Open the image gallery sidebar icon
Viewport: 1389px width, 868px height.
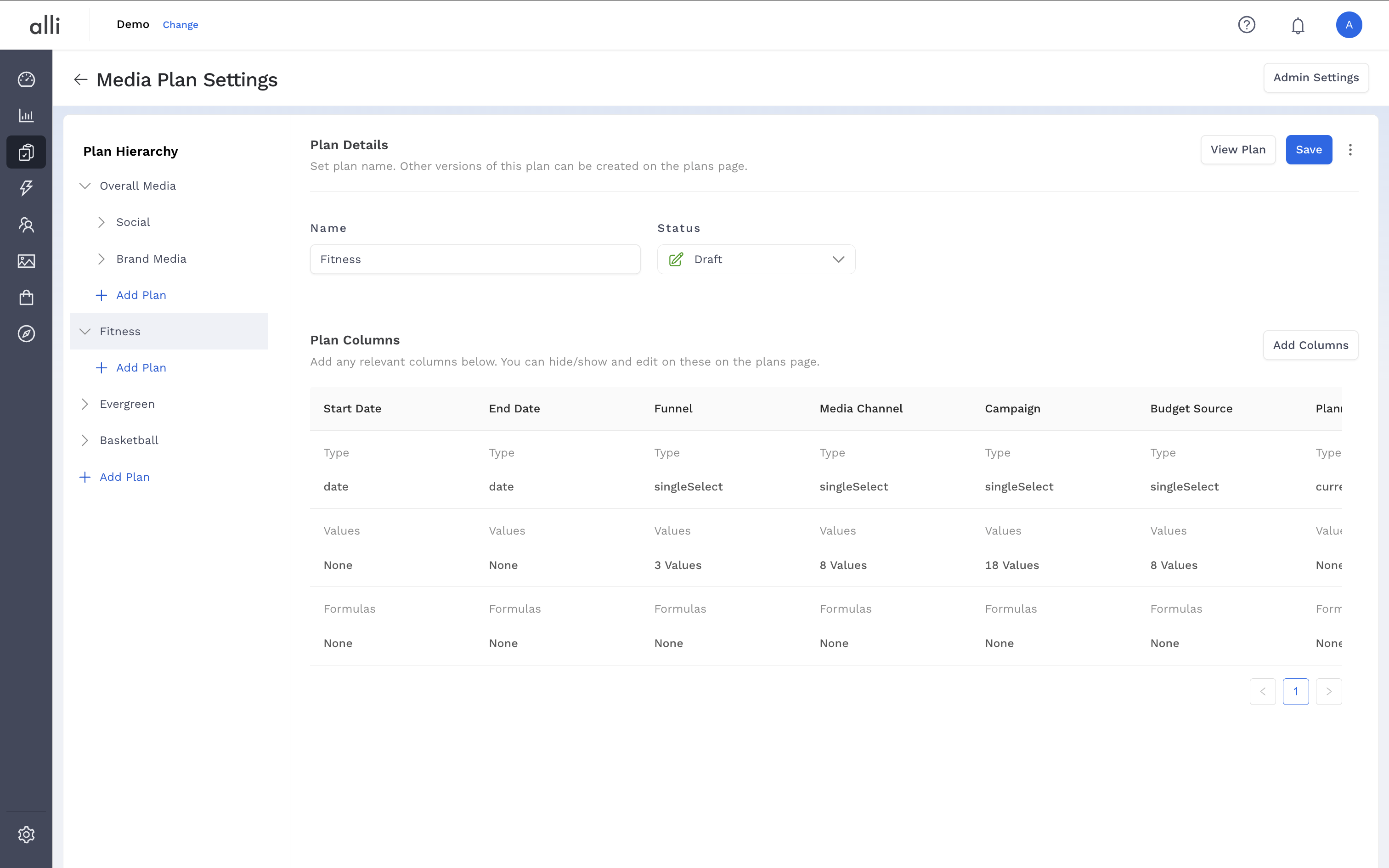click(26, 261)
